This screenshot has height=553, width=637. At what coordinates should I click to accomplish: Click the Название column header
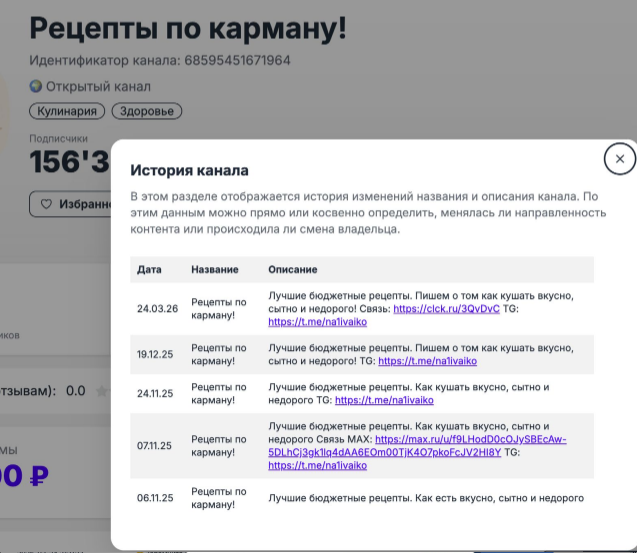tap(214, 270)
